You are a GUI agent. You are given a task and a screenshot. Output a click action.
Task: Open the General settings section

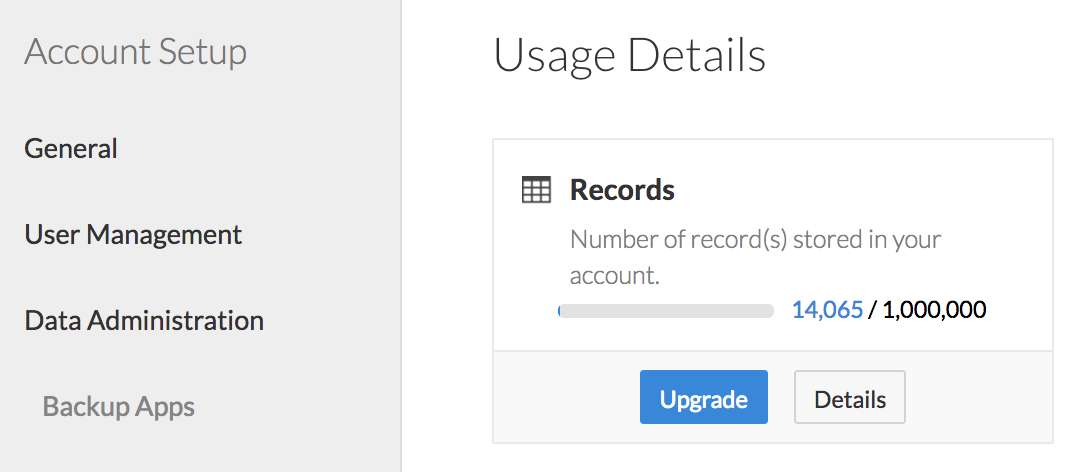(71, 148)
